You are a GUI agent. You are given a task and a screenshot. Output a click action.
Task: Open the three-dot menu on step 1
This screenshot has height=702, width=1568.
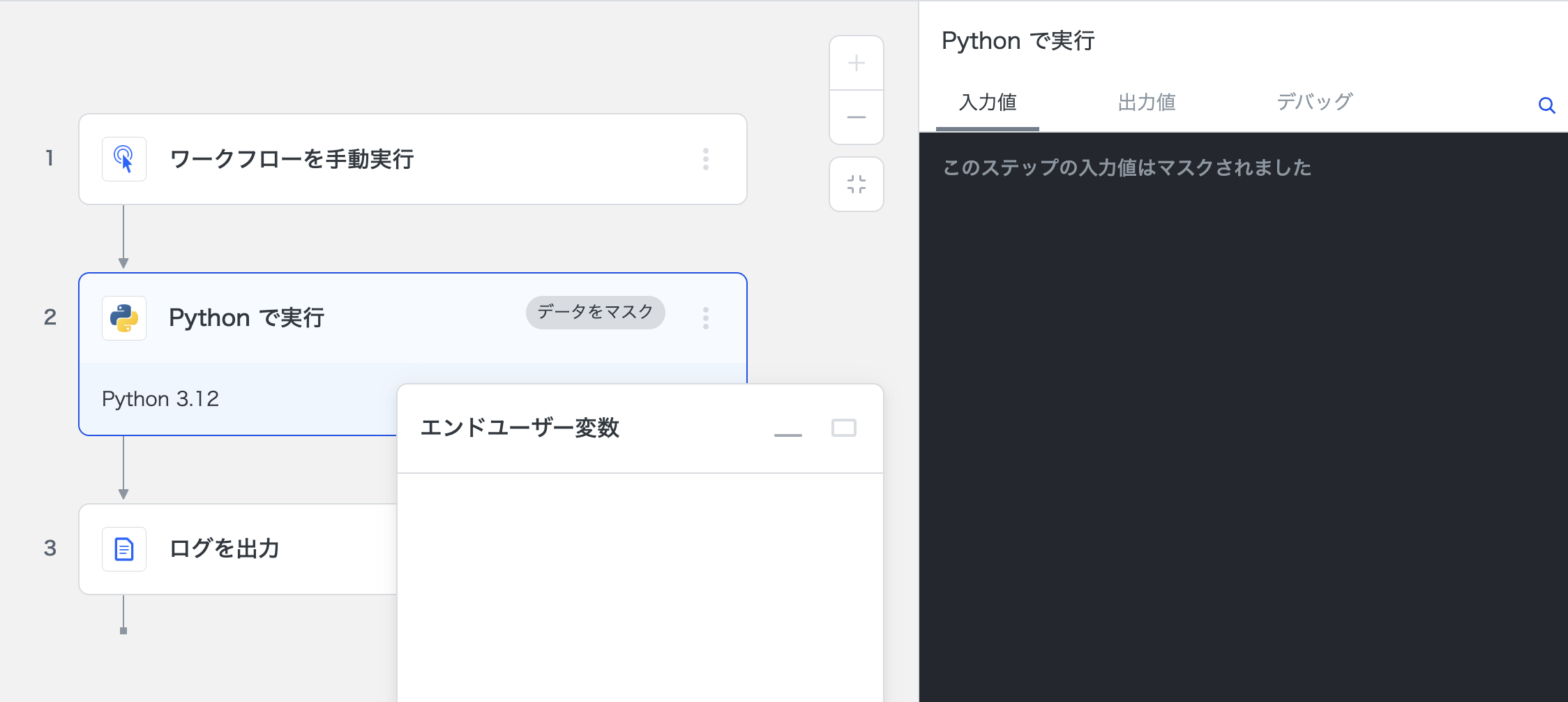(706, 159)
